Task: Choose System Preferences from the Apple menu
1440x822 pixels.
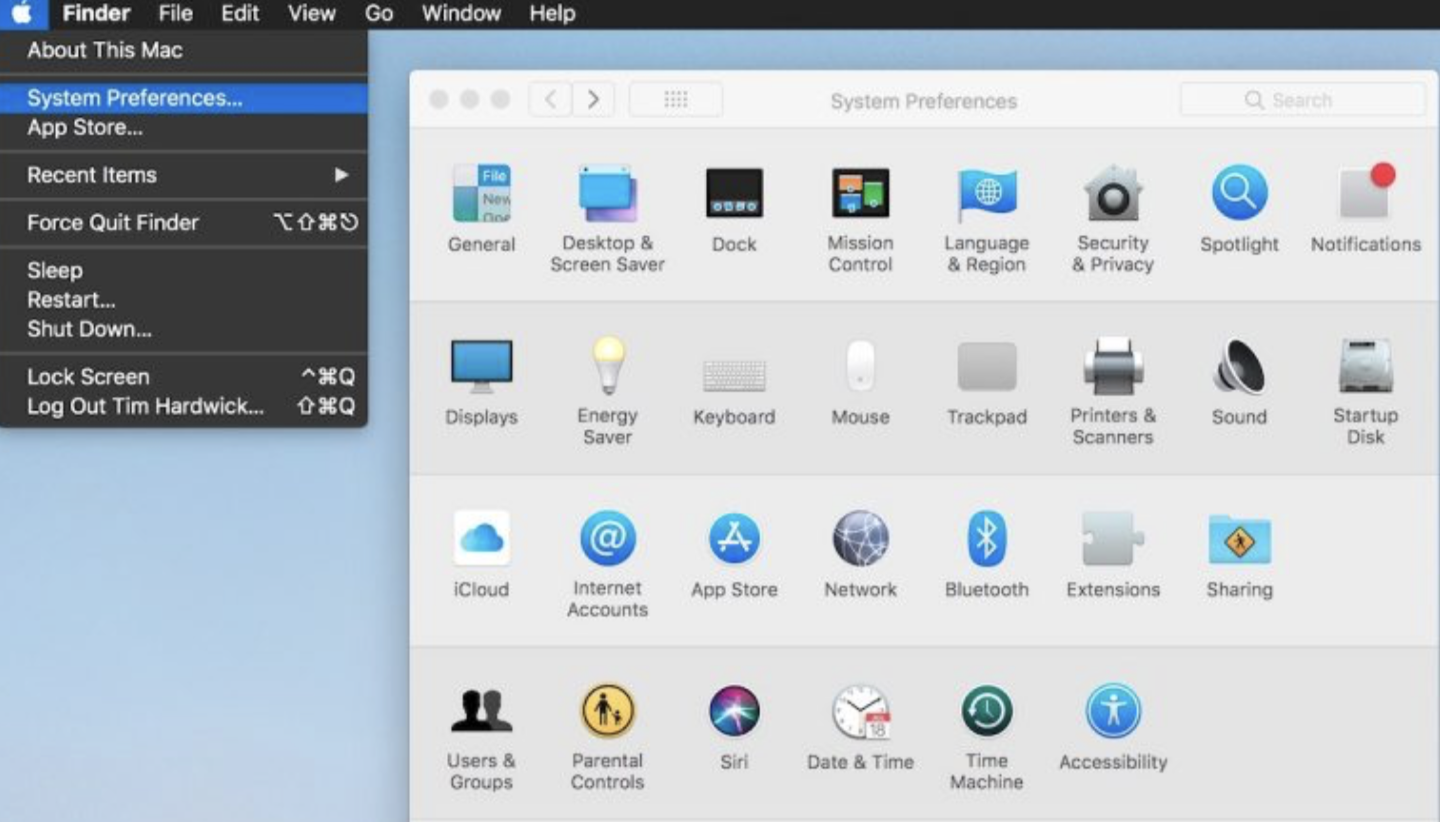Action: point(135,97)
